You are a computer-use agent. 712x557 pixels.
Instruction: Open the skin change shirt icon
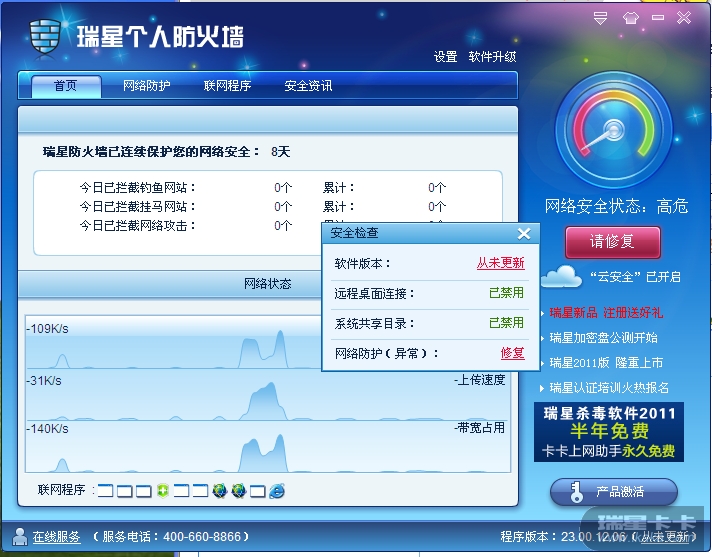coord(630,18)
